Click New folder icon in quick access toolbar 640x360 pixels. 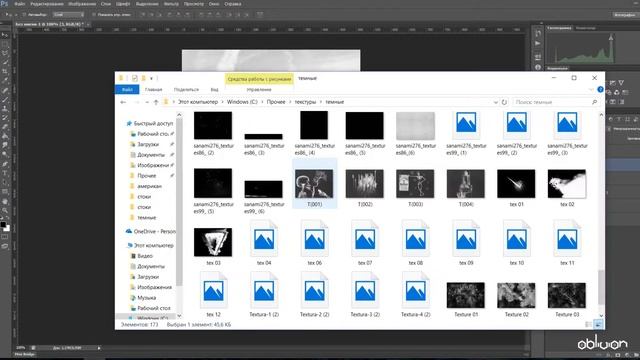tap(143, 78)
